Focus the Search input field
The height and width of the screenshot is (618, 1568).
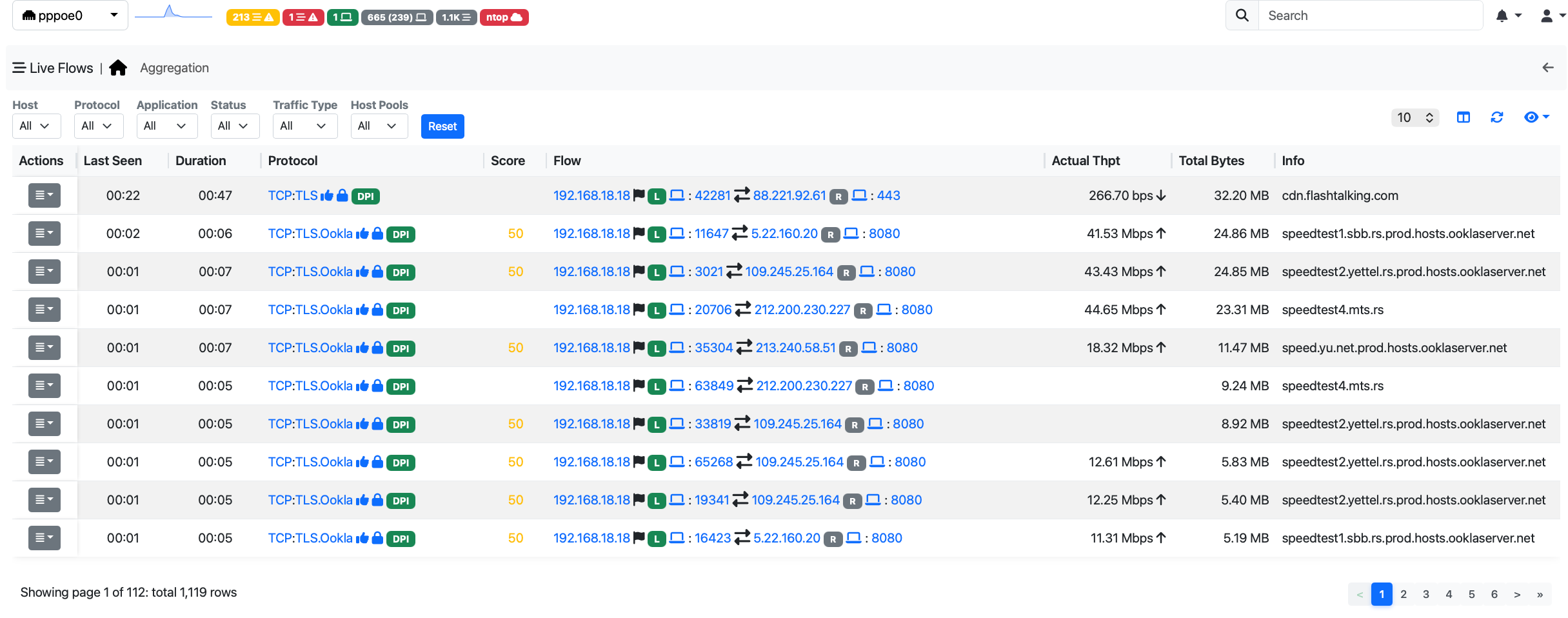coord(1370,15)
